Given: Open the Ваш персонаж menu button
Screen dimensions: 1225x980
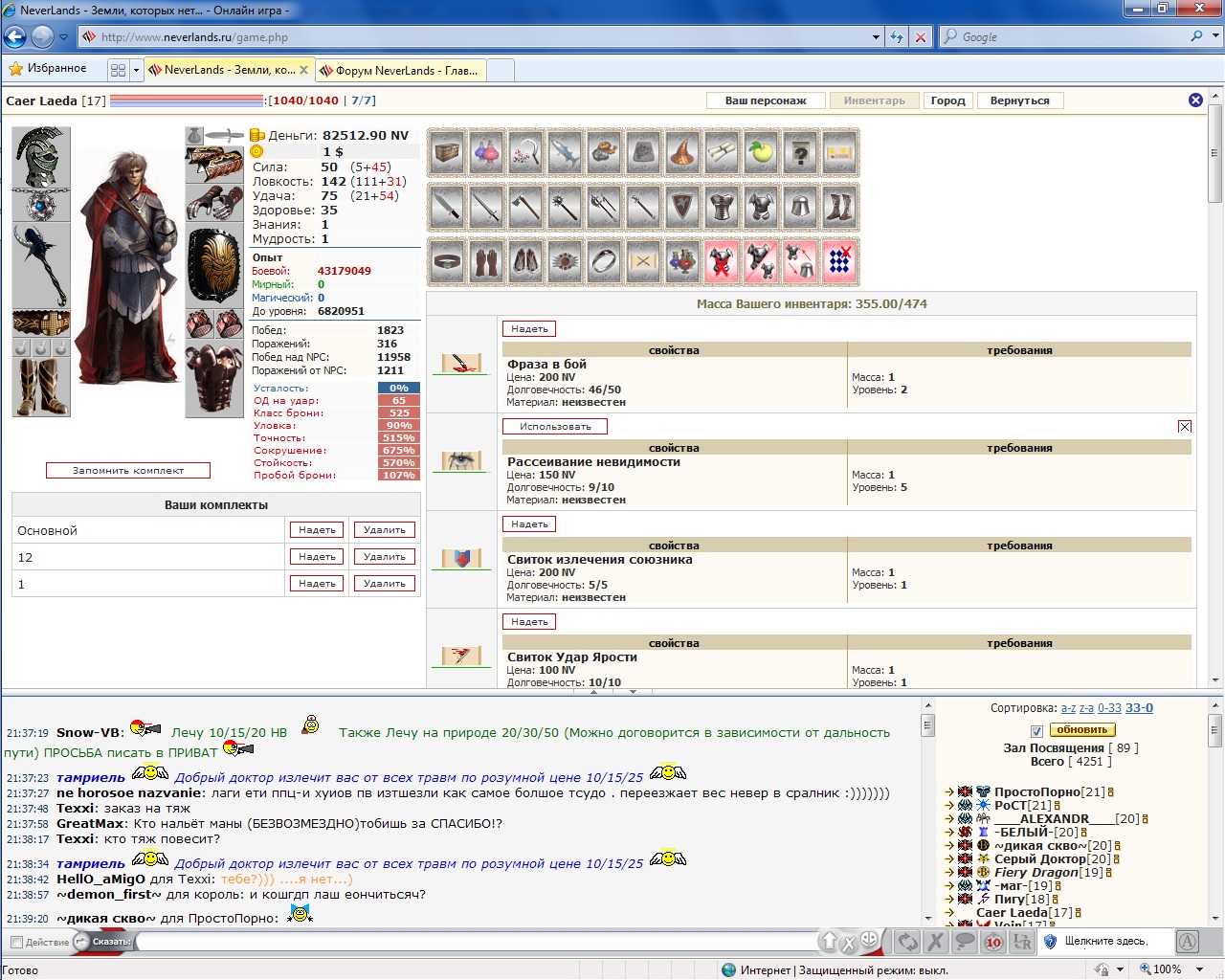Looking at the screenshot, I should coord(766,100).
